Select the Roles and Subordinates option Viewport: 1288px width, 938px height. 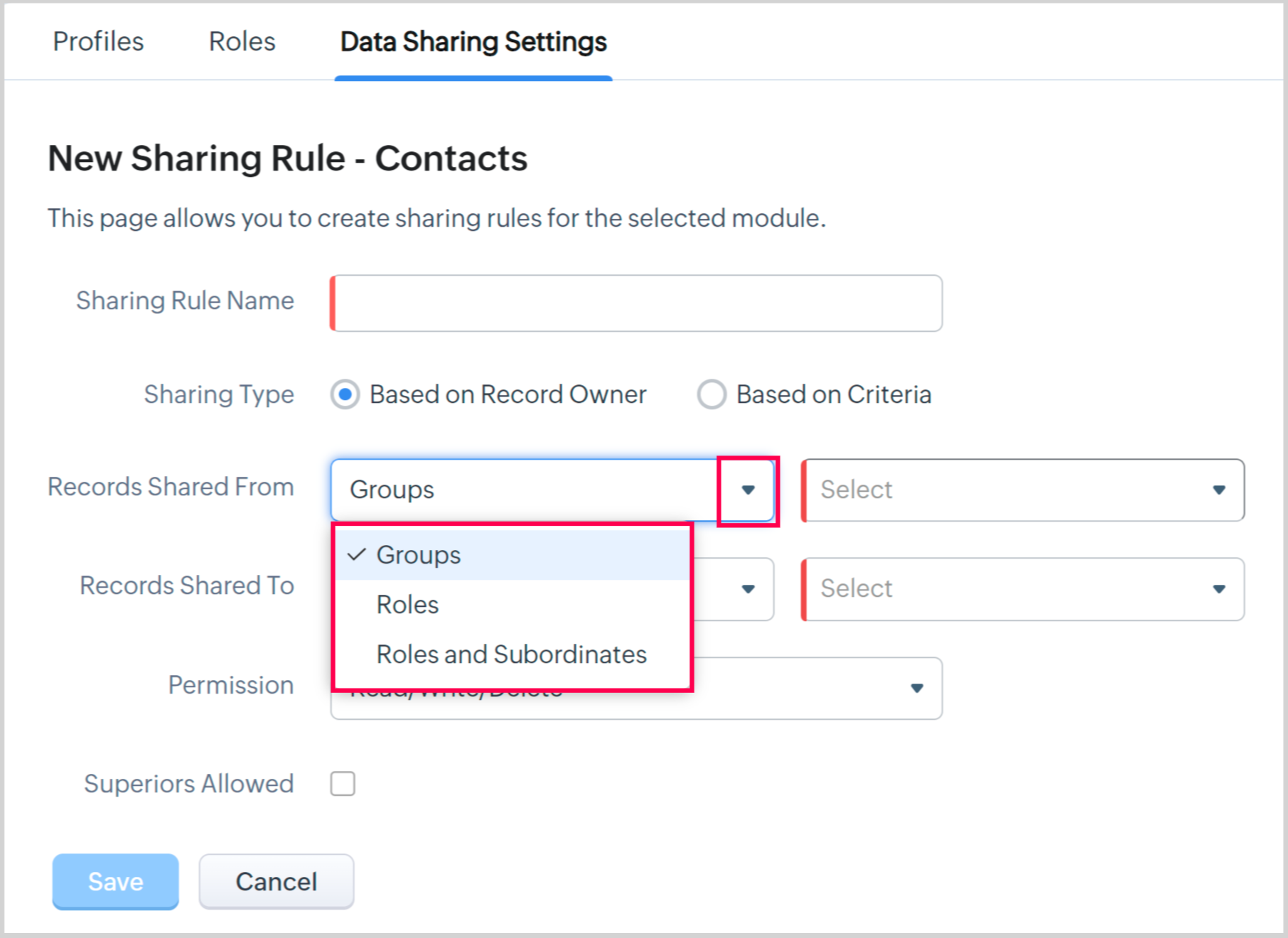coord(511,654)
